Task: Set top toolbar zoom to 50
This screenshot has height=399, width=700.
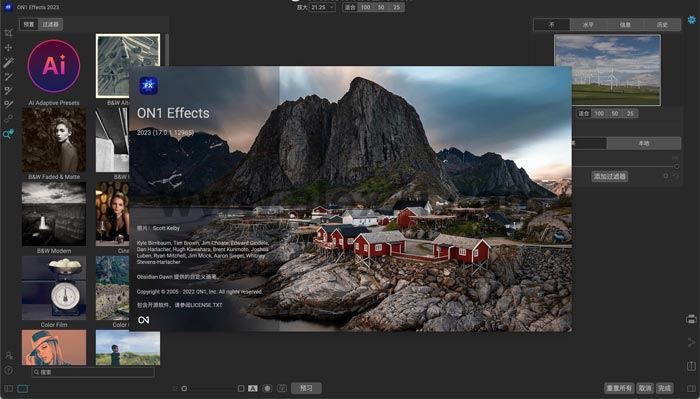Action: coord(381,7)
